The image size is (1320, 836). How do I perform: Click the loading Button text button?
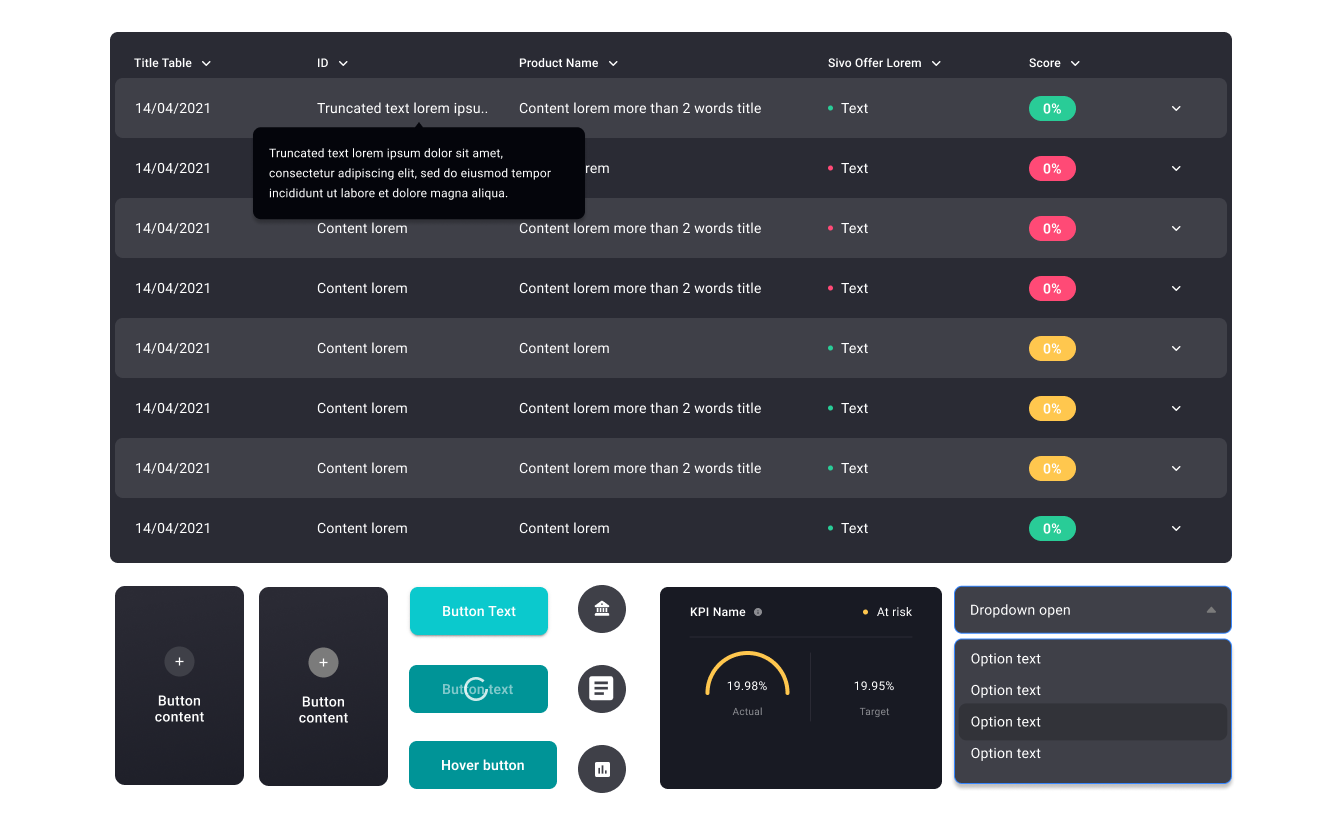click(478, 689)
